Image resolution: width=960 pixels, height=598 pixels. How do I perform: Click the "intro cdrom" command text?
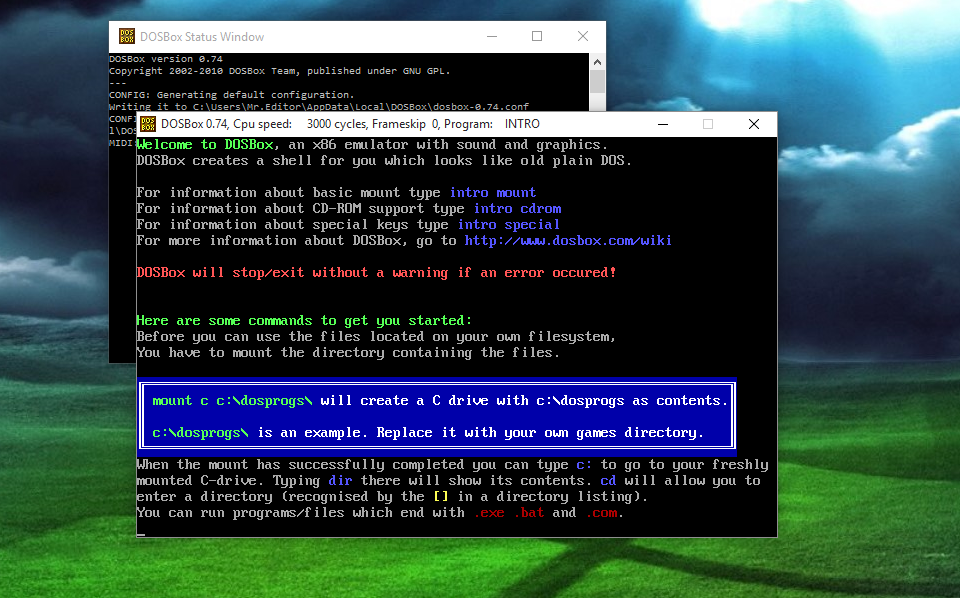[x=517, y=209]
